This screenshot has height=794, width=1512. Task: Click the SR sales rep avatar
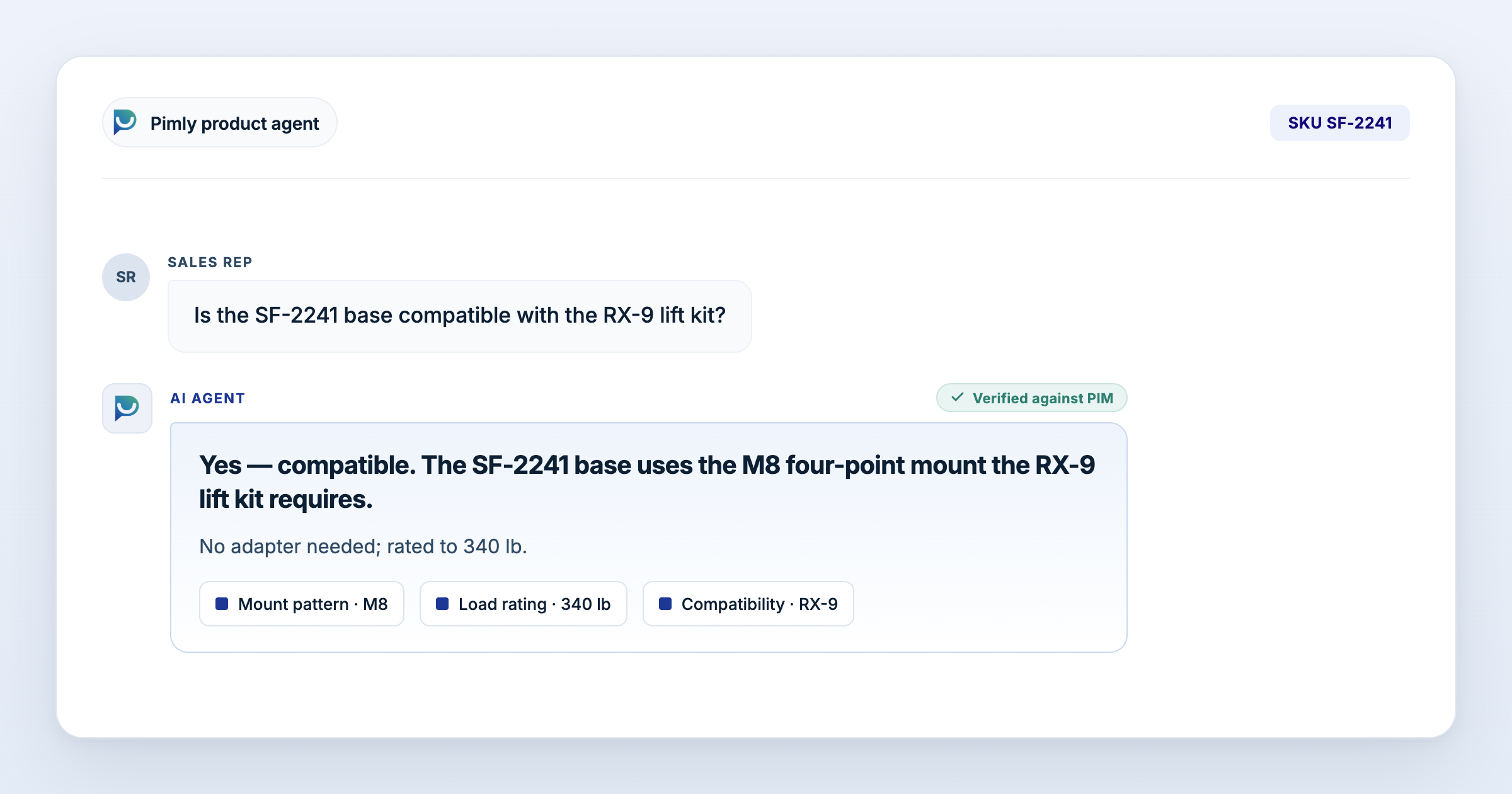coord(126,277)
